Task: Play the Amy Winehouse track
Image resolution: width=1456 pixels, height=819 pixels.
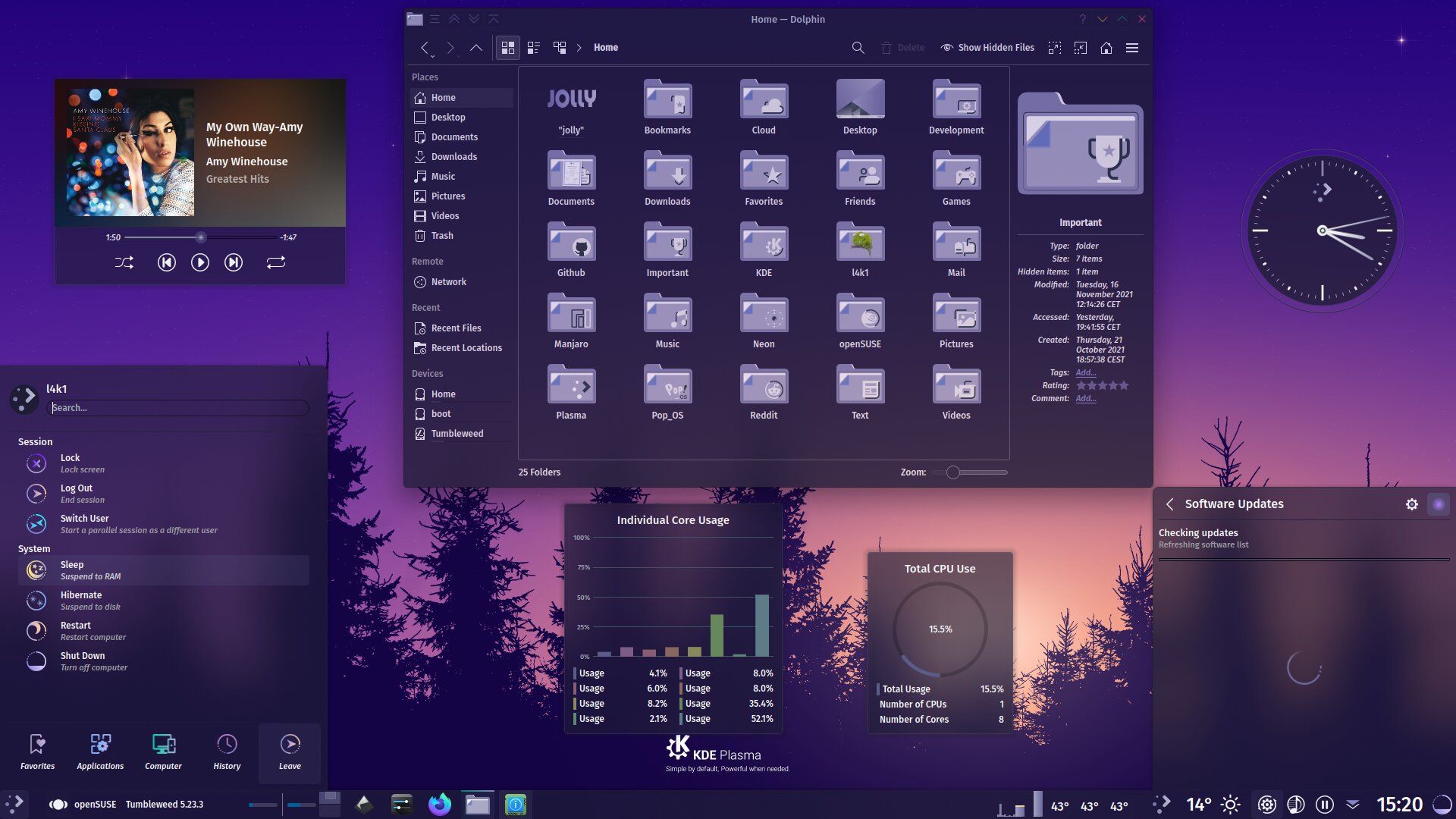Action: pos(200,262)
